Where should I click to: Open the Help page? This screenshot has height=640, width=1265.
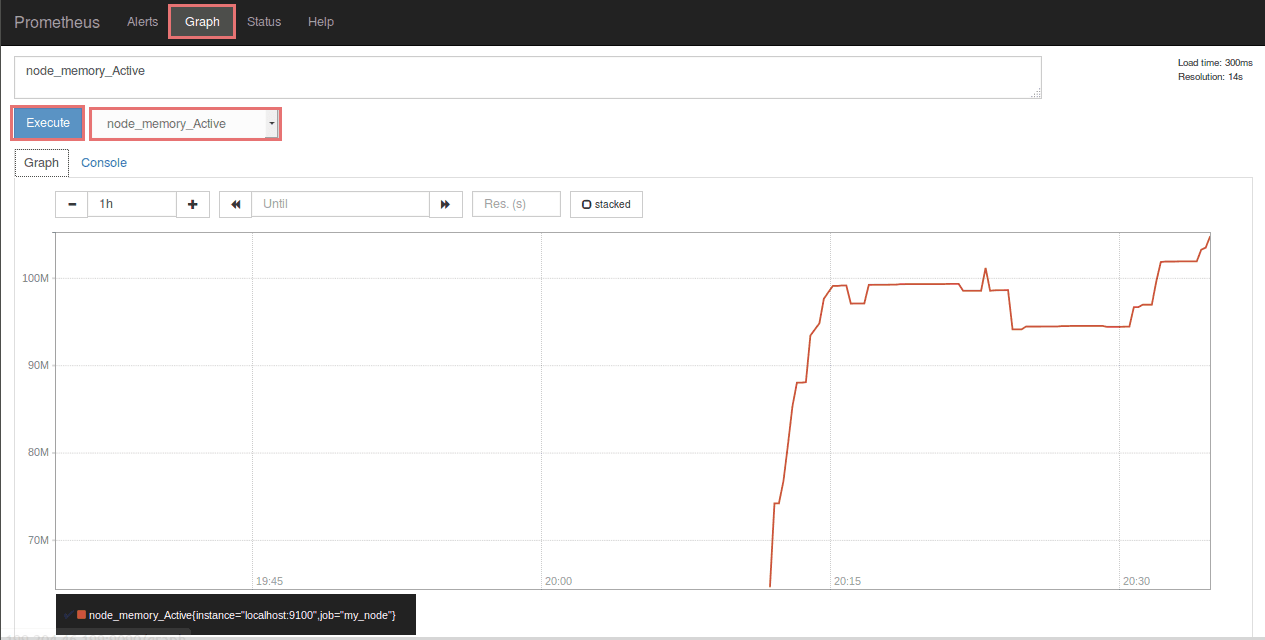pos(321,22)
